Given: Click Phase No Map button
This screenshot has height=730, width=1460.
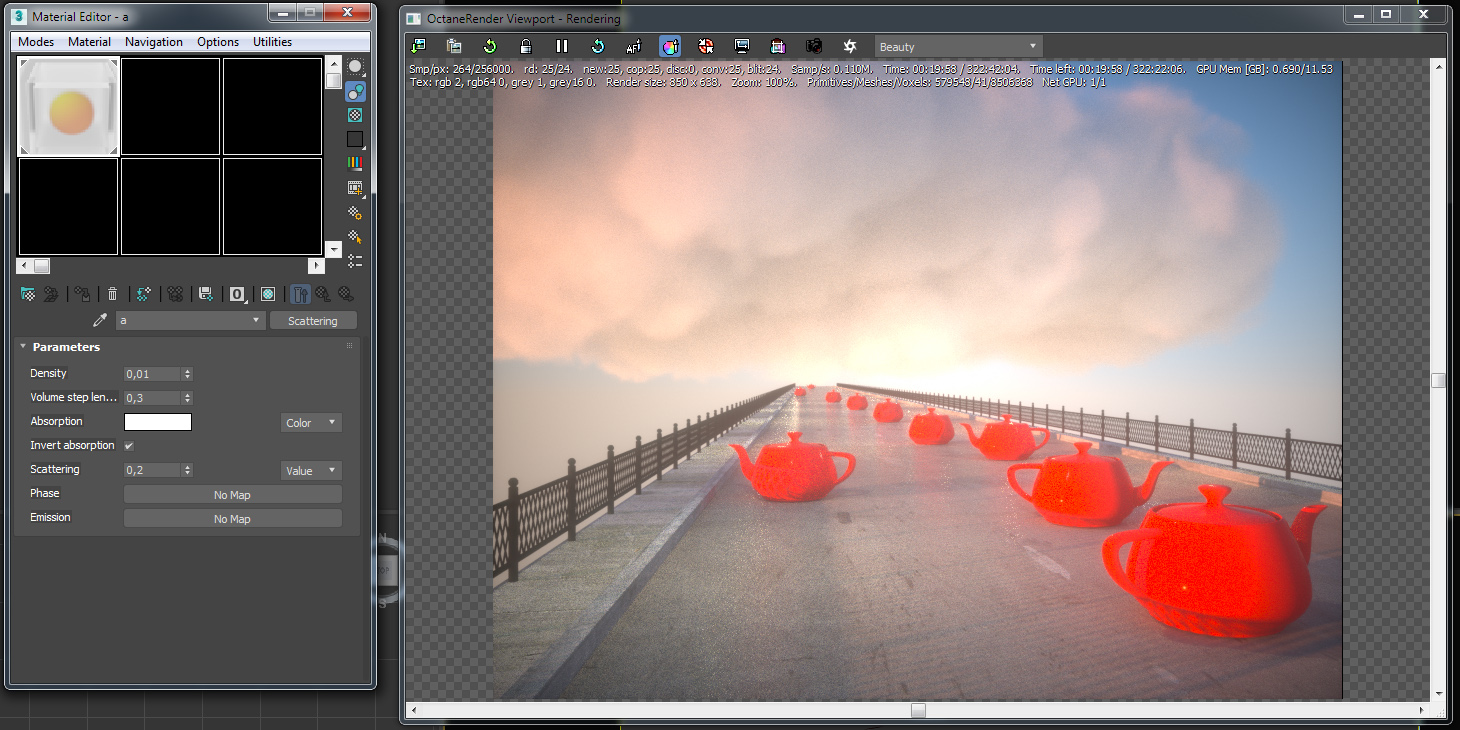Looking at the screenshot, I should (233, 495).
